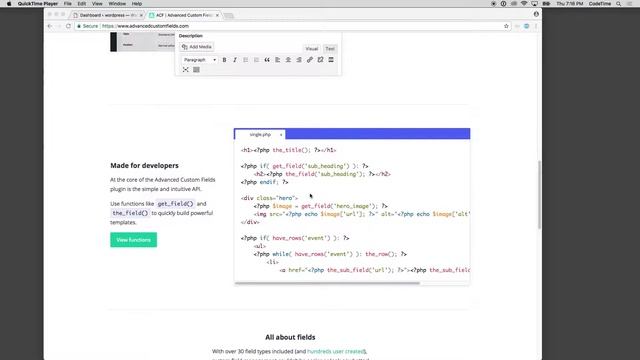Image resolution: width=640 pixels, height=360 pixels.
Task: Align text right in editor toolbar
Action: pyautogui.click(x=299, y=60)
